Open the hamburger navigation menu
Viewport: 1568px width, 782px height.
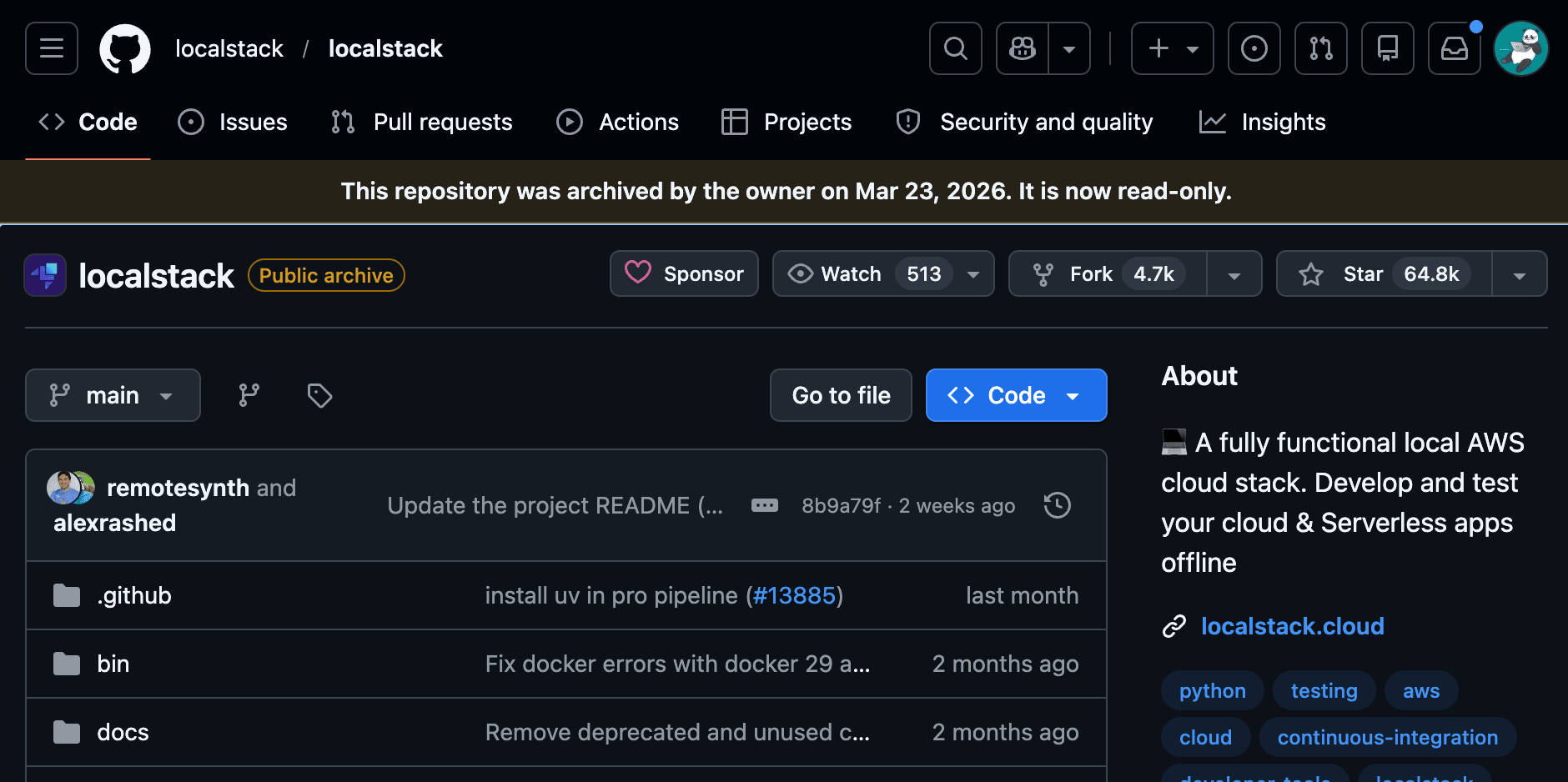pyautogui.click(x=52, y=48)
